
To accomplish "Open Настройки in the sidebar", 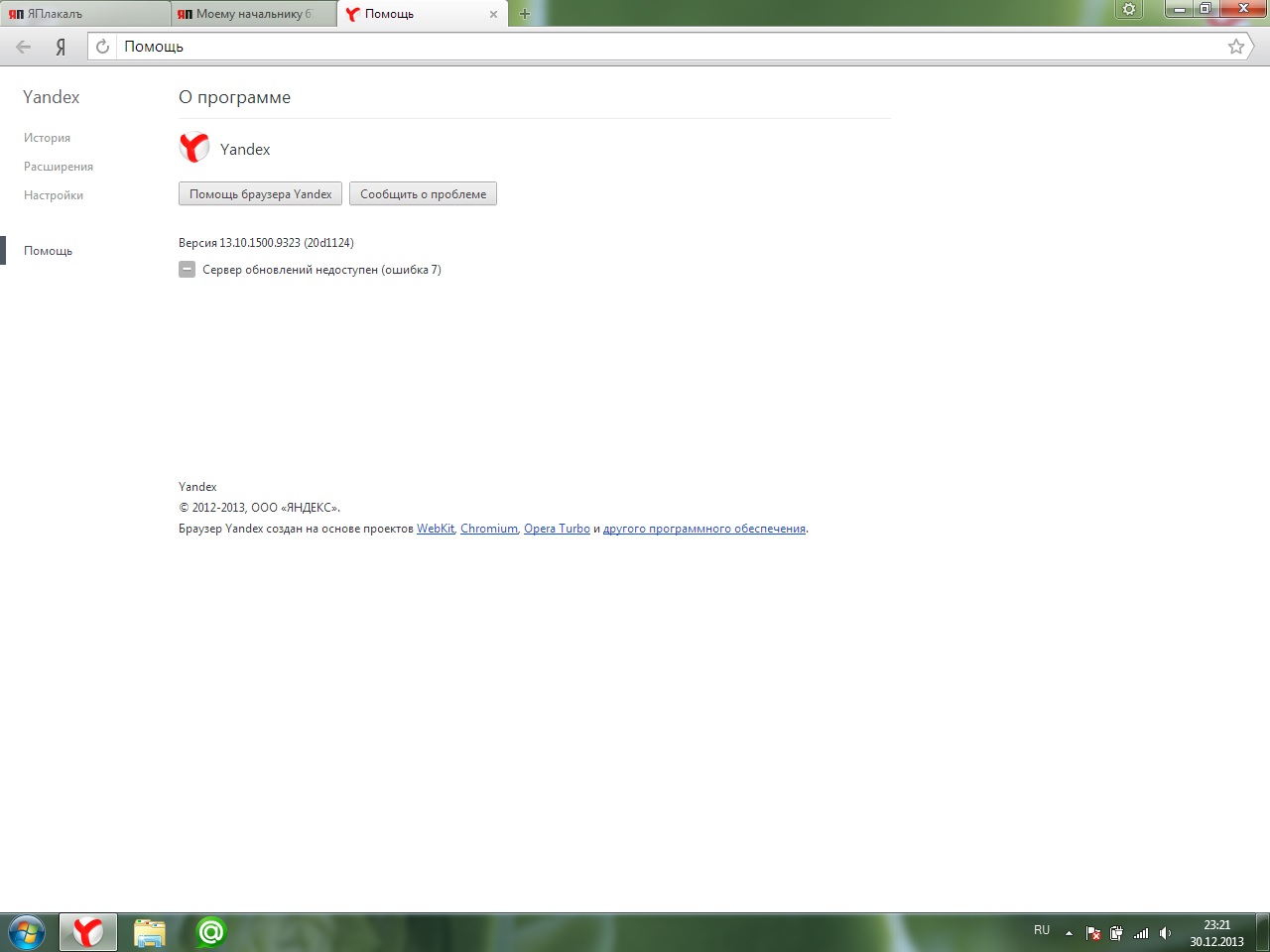I will (54, 195).
